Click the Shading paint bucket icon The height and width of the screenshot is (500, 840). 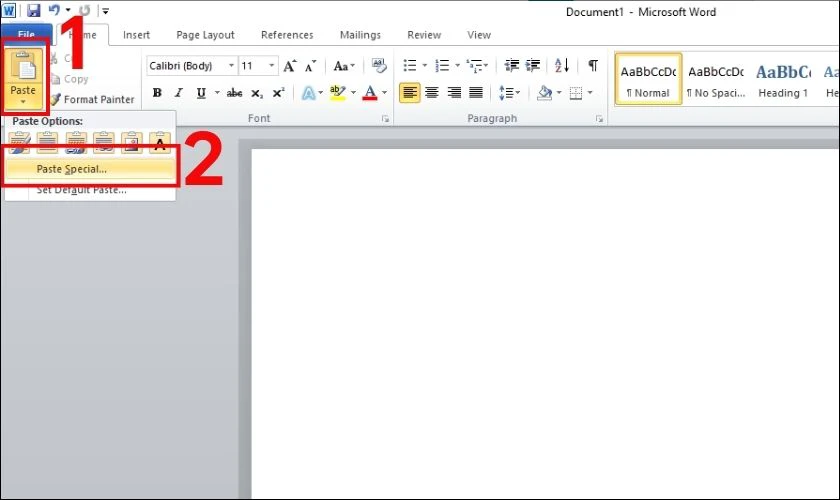(545, 93)
